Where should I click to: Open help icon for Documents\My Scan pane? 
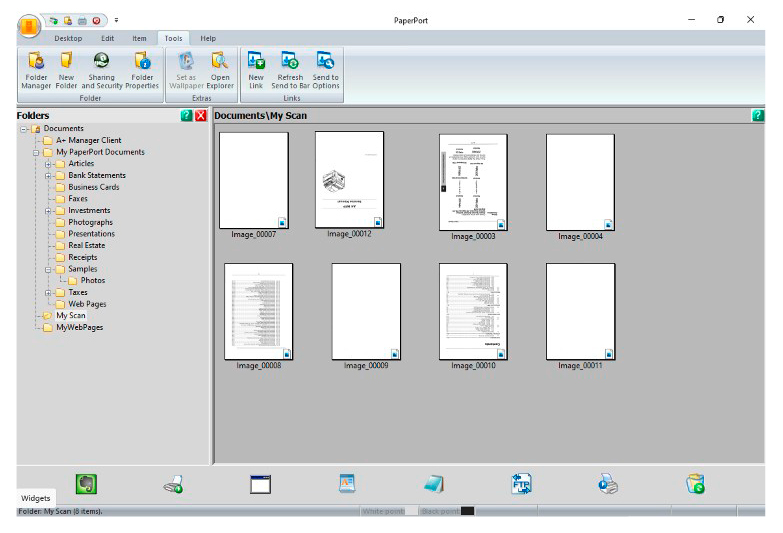click(758, 115)
